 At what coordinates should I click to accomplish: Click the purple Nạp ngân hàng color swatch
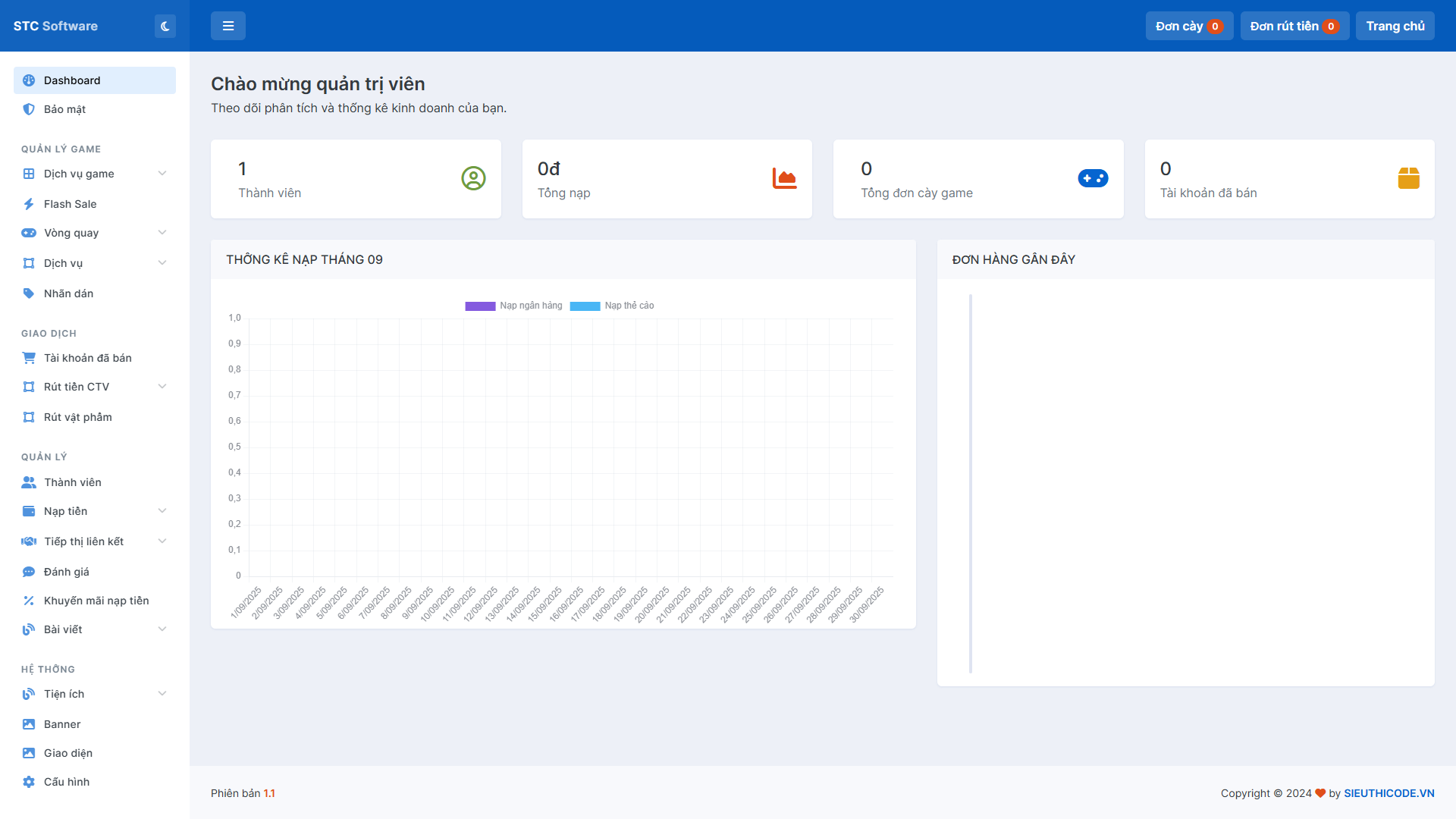click(480, 306)
